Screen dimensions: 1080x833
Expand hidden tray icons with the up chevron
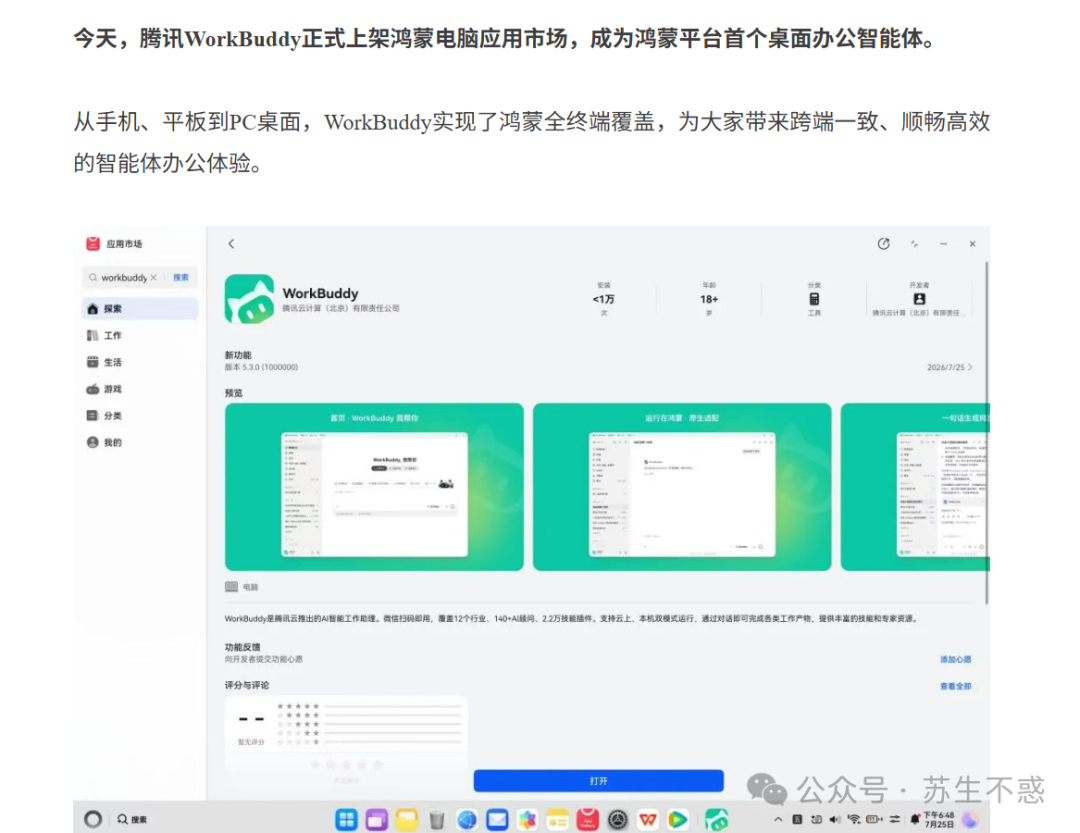click(778, 819)
